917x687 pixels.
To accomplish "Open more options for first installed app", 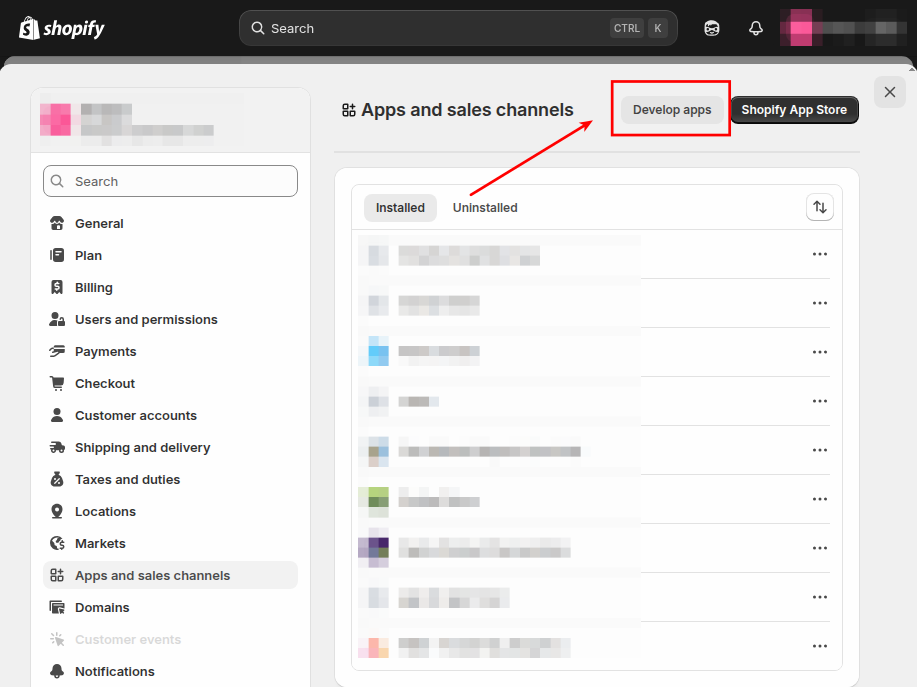I will point(819,254).
